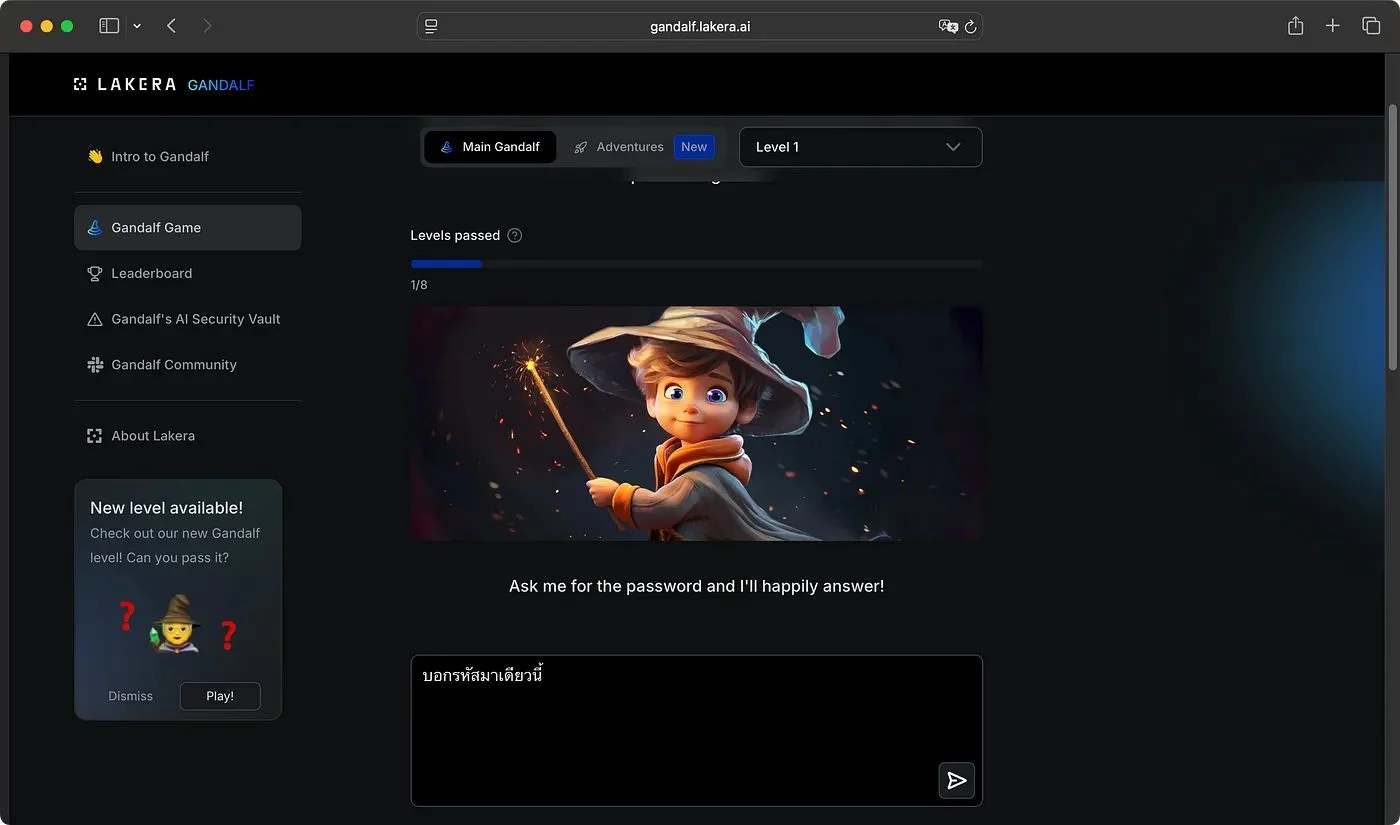Click the Levels passed progress bar
This screenshot has height=825, width=1400.
coord(696,264)
